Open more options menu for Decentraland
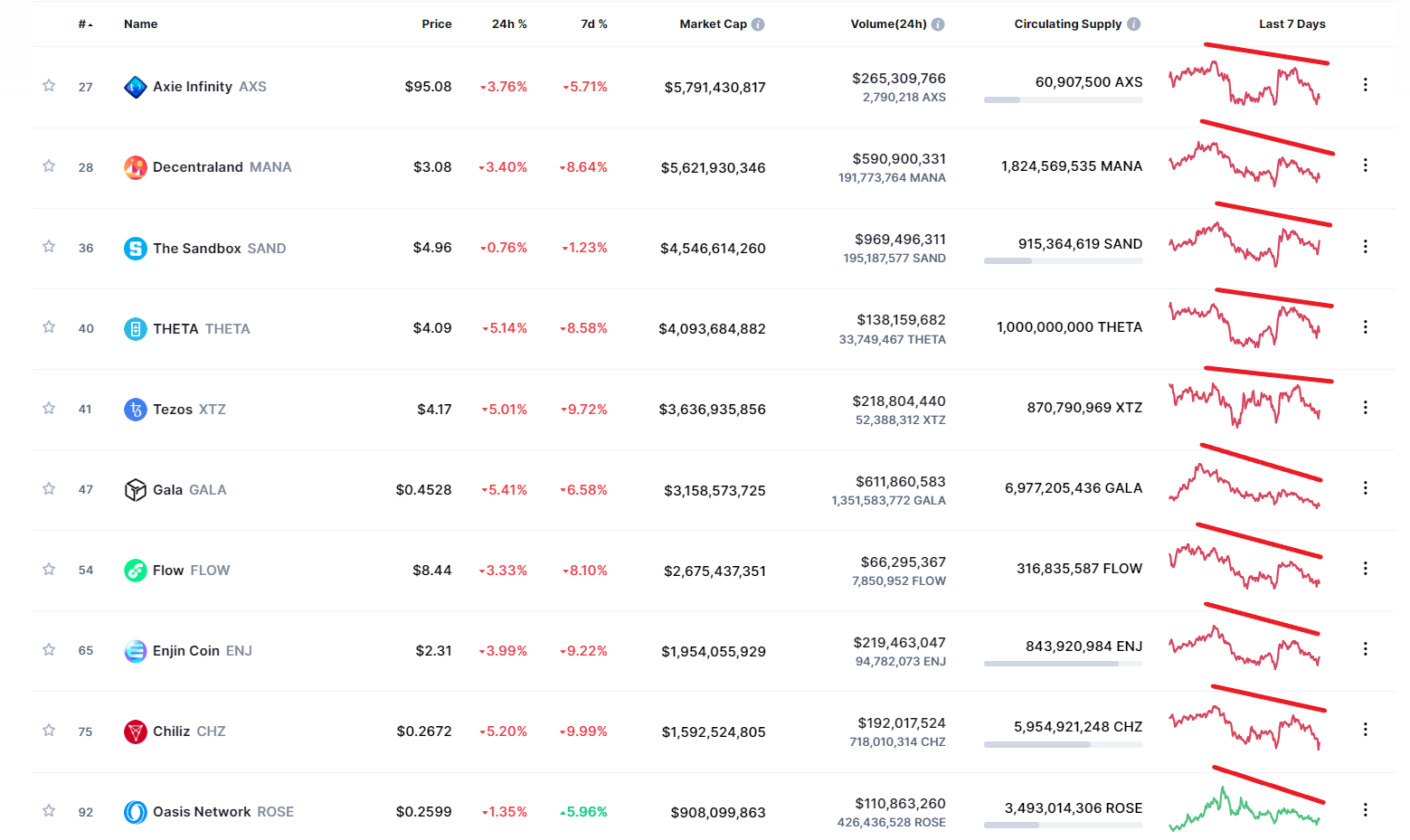The height and width of the screenshot is (840, 1410). point(1365,165)
